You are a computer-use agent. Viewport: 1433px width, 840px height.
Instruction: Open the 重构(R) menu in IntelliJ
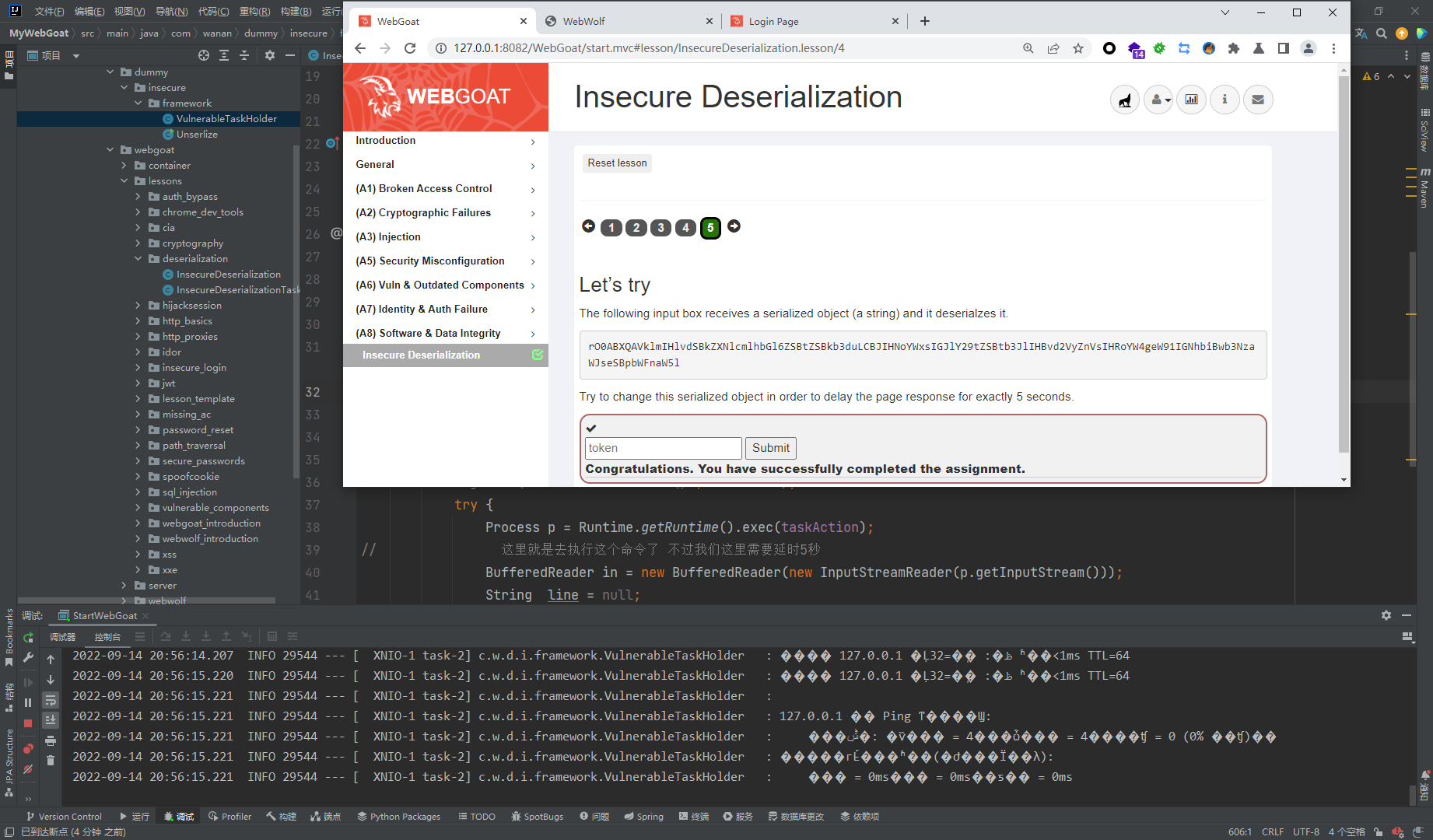254,11
